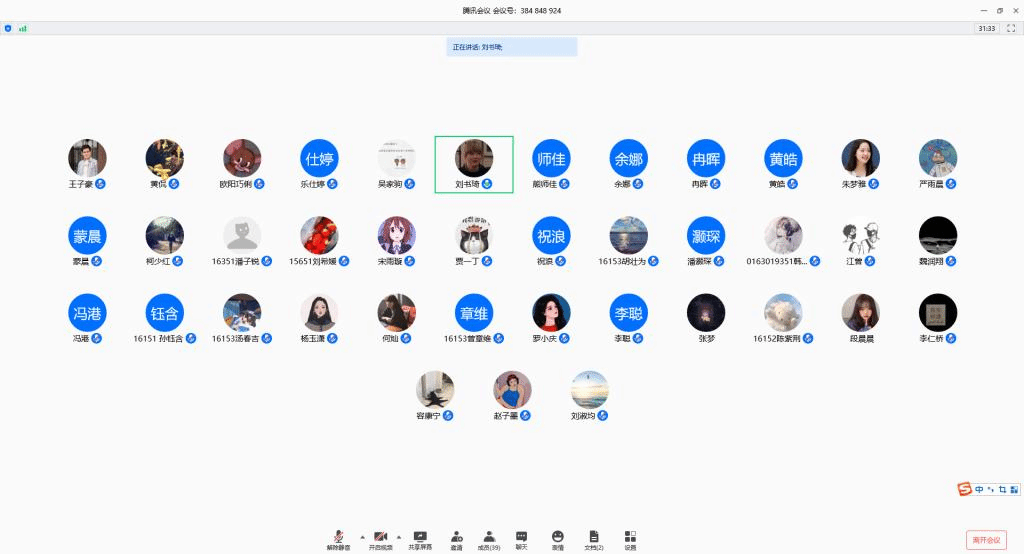1024x554 pixels.
Task: Start screen sharing with 共享屏幕
Action: 420,540
